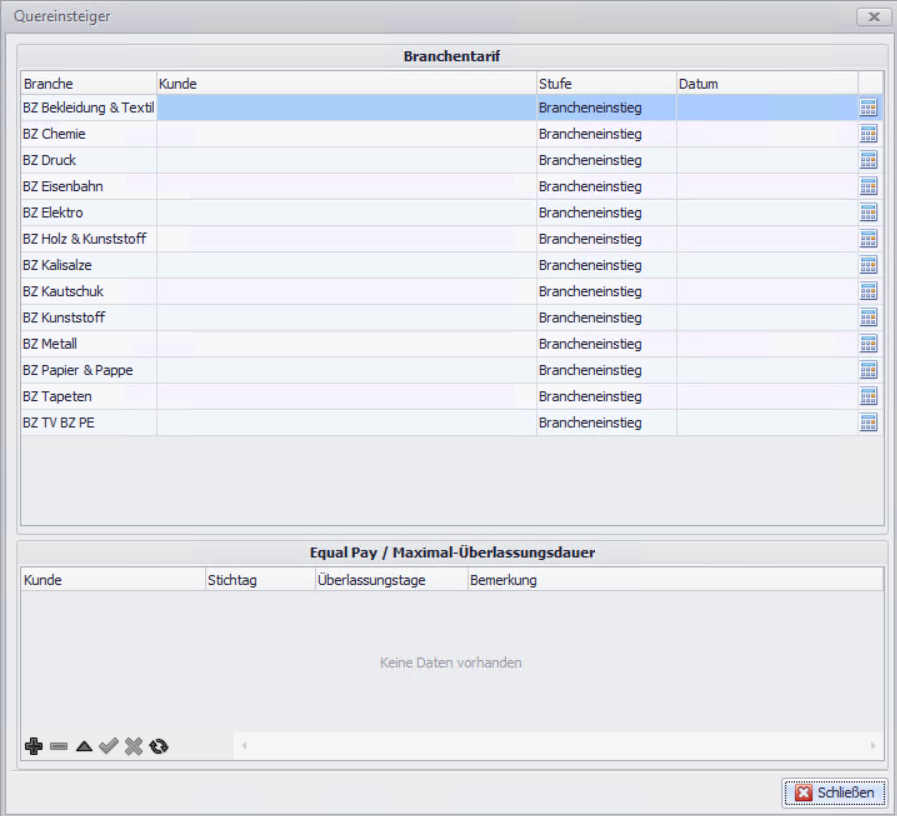Open calendar icon in BZ Chemie row

click(868, 134)
